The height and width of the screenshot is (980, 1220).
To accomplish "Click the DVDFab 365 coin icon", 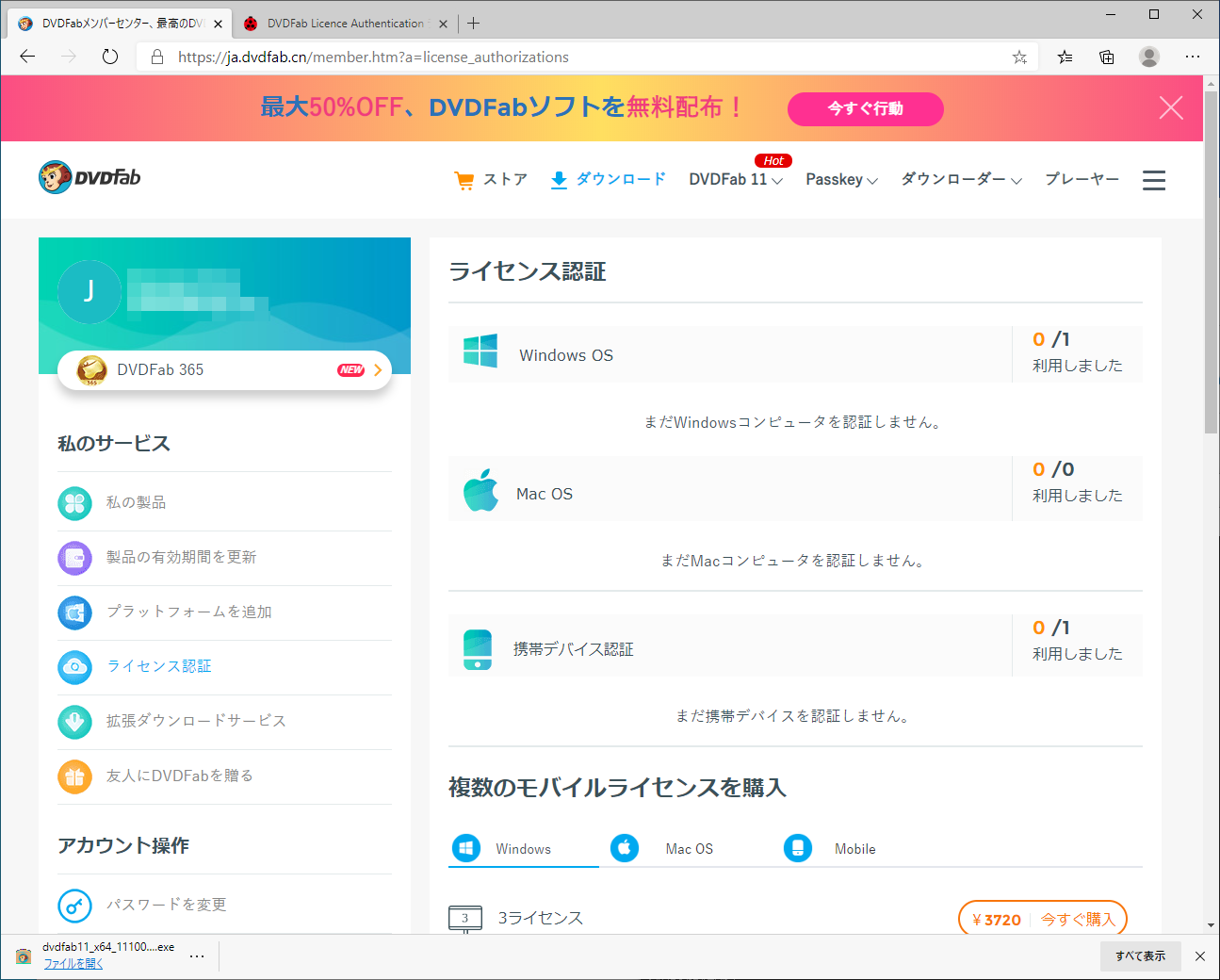I will point(91,369).
